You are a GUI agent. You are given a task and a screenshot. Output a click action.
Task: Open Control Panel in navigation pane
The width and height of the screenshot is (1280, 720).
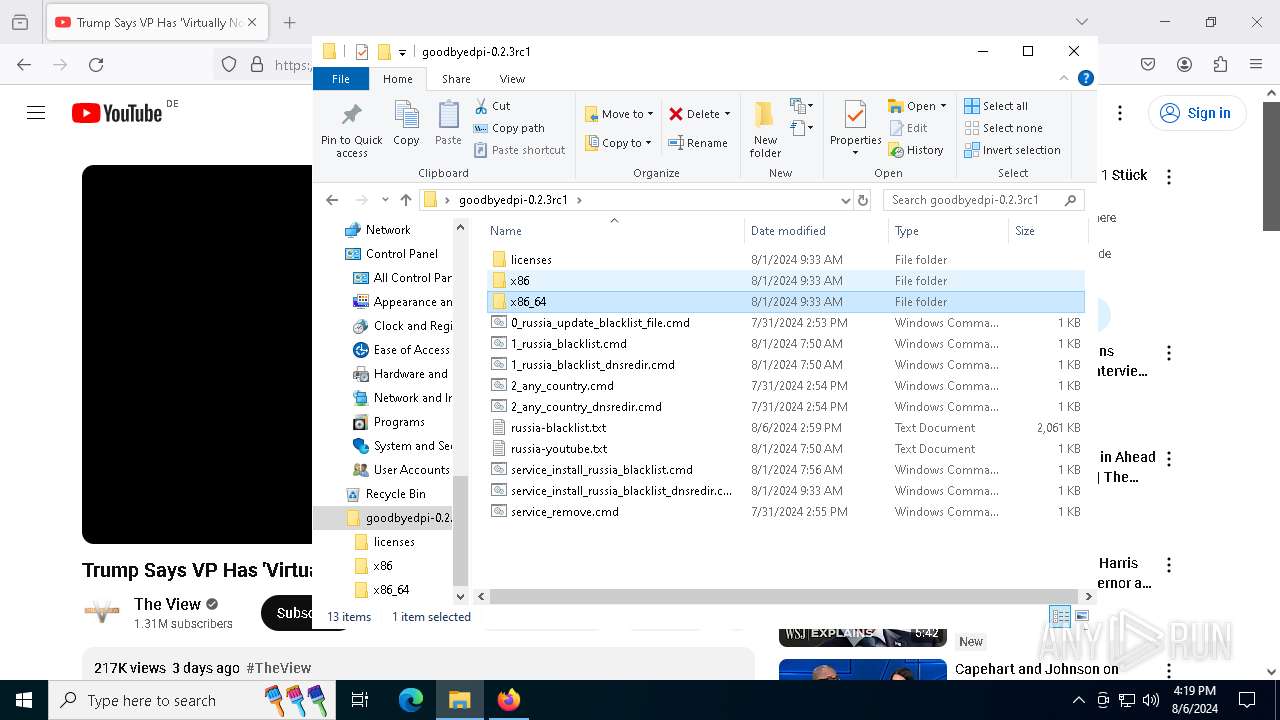coord(401,254)
